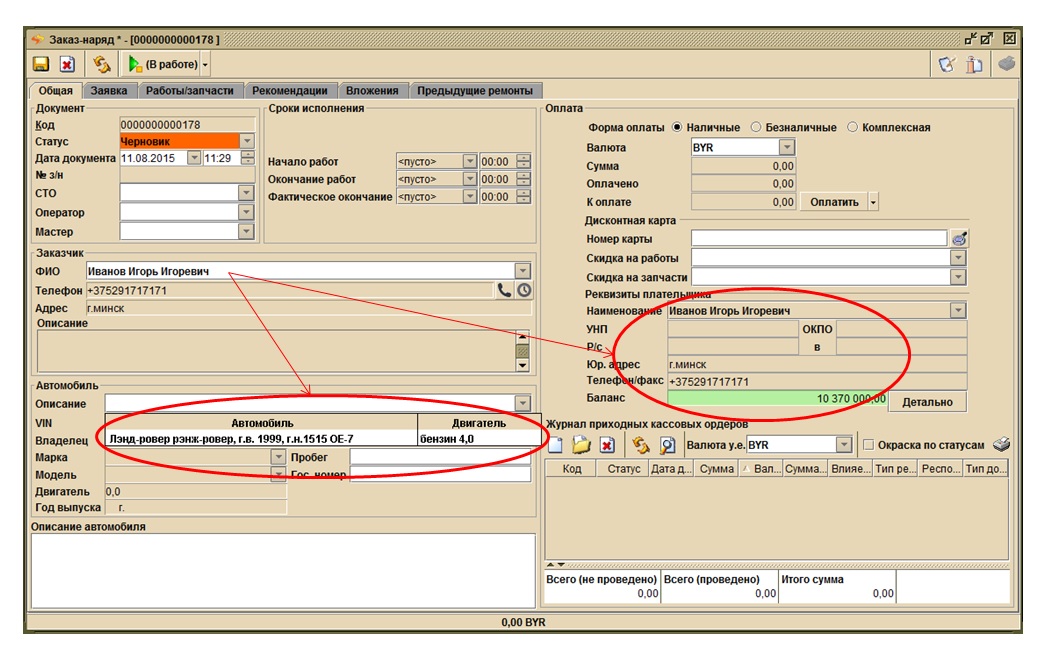
Task: Click the pencil edit icon in the top-right toolbar
Action: coord(946,64)
